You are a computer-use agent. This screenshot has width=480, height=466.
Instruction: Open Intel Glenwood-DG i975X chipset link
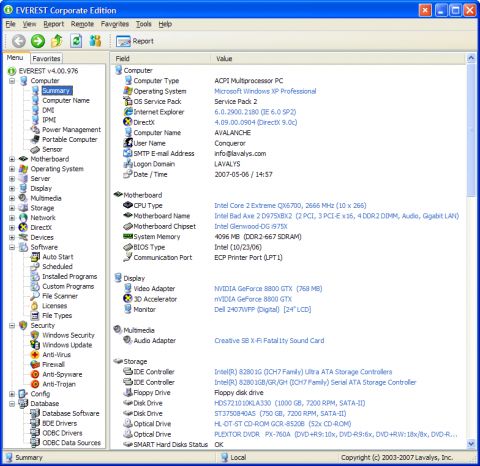[251, 226]
